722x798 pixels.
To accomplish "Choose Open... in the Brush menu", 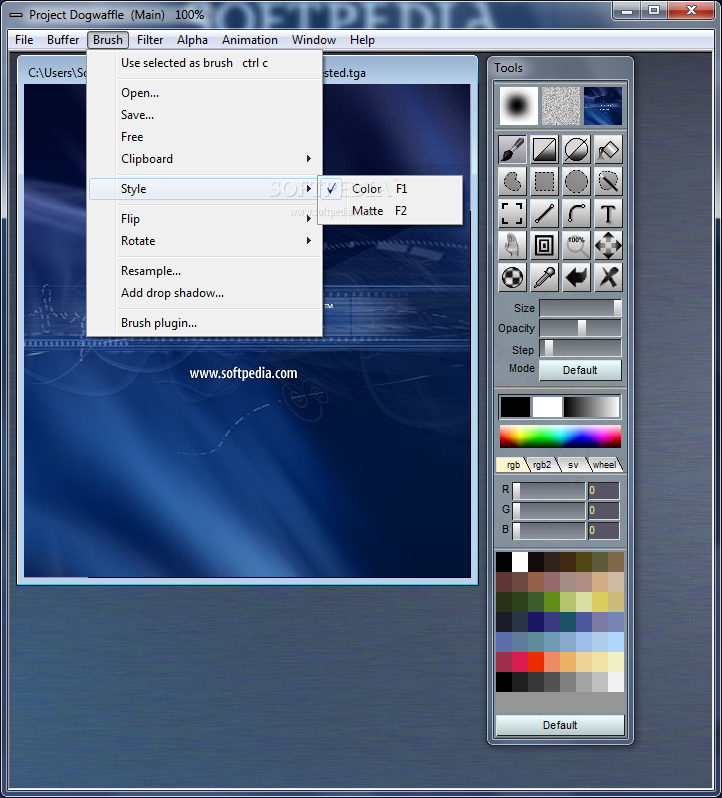I will [x=206, y=93].
